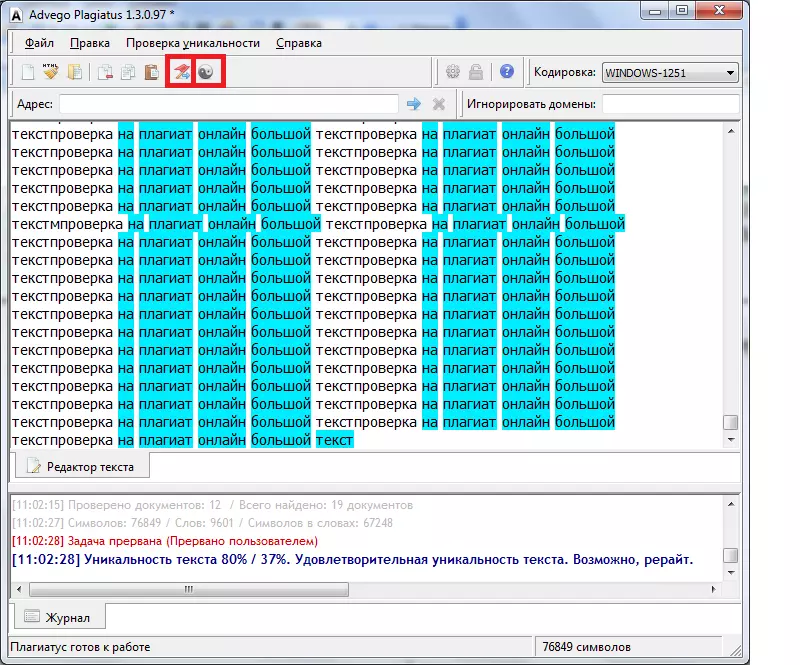Open the Проверка уникальности menu
Screen dimensions: 800x665
click(192, 43)
